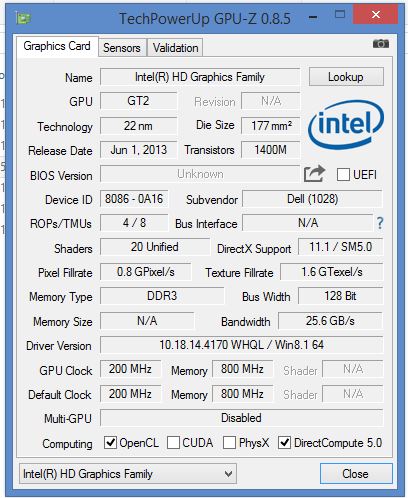The image size is (408, 498).
Task: Switch to the Sensors tab
Action: coord(122,48)
